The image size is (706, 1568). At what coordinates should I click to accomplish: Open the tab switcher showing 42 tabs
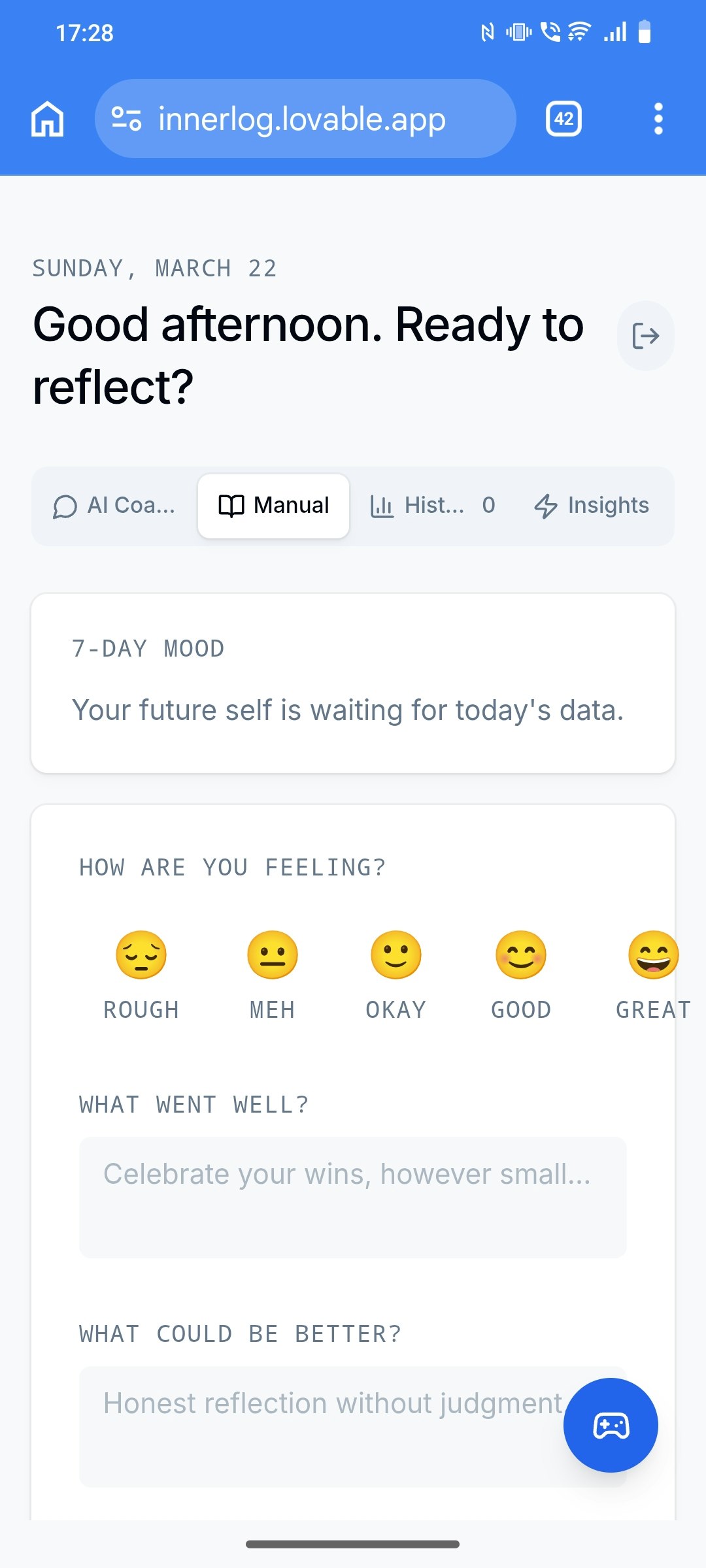[x=563, y=119]
